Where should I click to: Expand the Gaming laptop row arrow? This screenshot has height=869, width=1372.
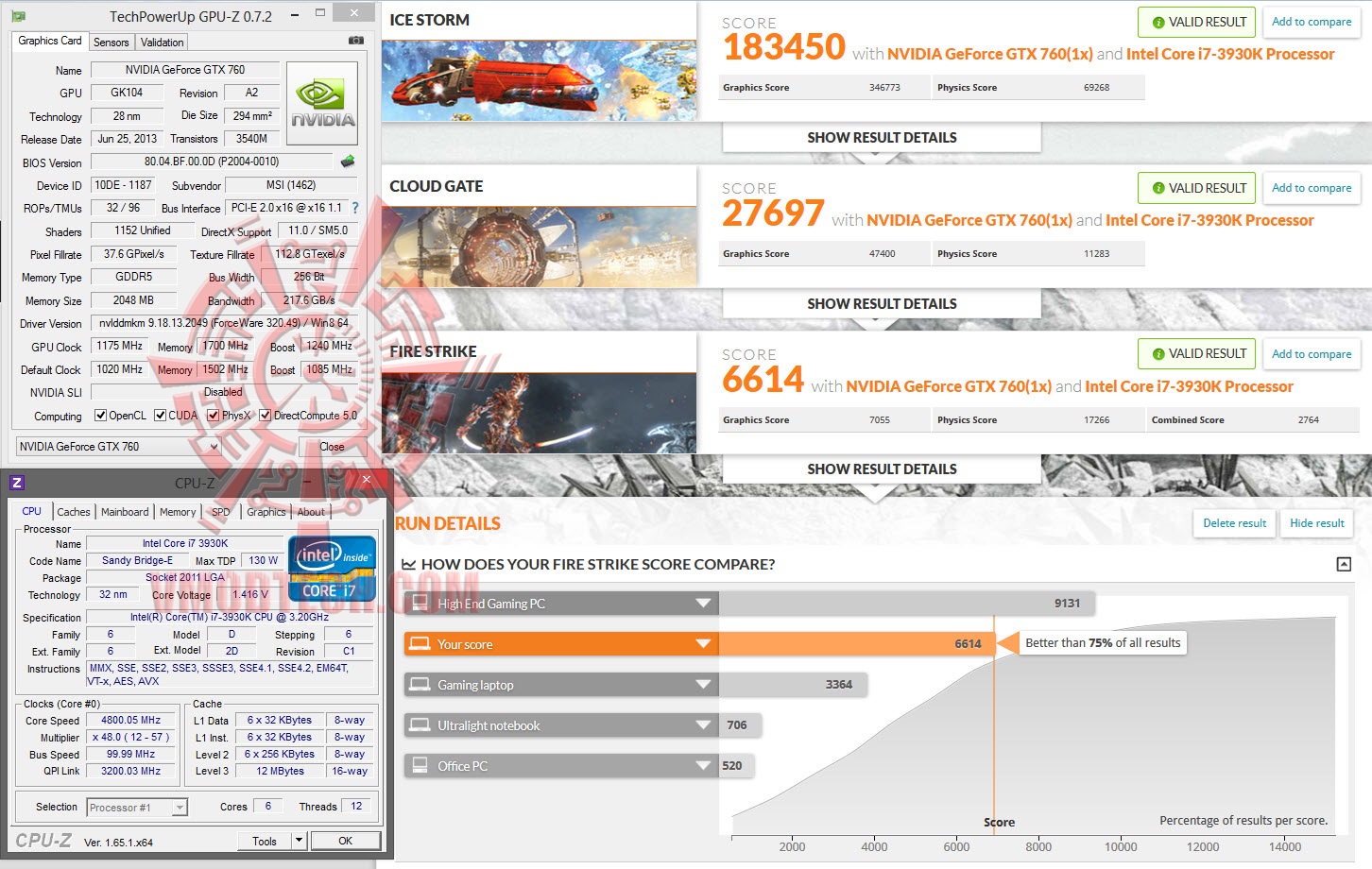[703, 685]
